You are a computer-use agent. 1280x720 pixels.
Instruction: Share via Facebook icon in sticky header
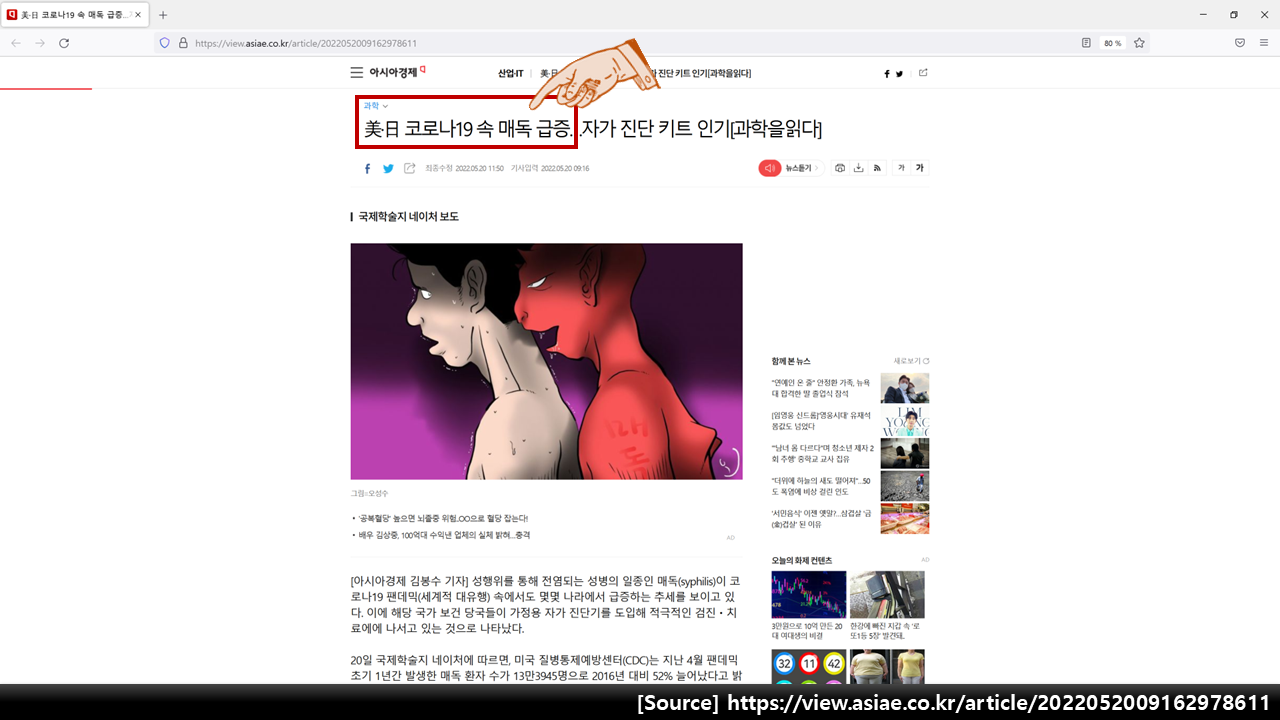(x=886, y=74)
